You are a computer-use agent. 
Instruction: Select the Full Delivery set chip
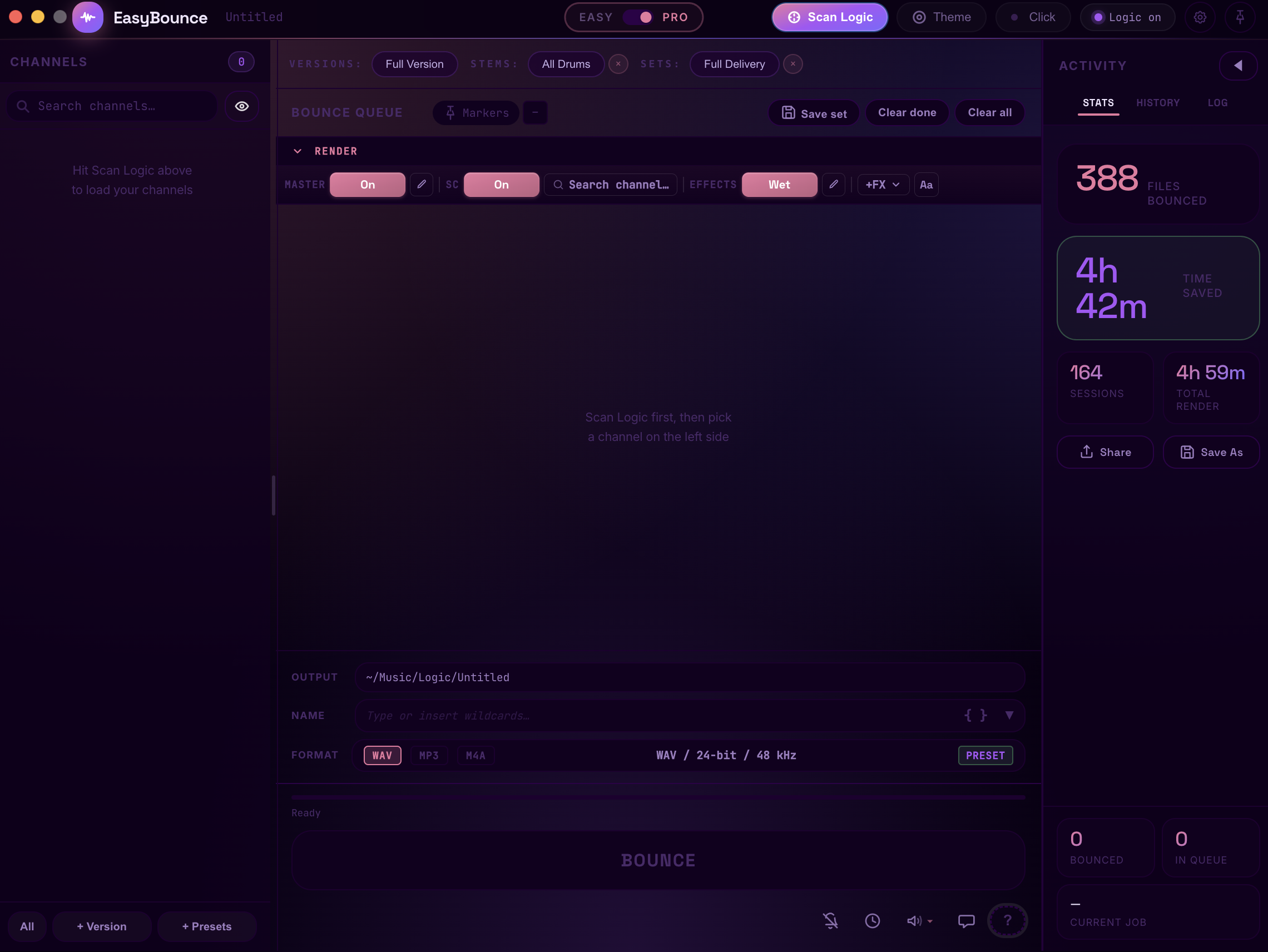pyautogui.click(x=734, y=64)
